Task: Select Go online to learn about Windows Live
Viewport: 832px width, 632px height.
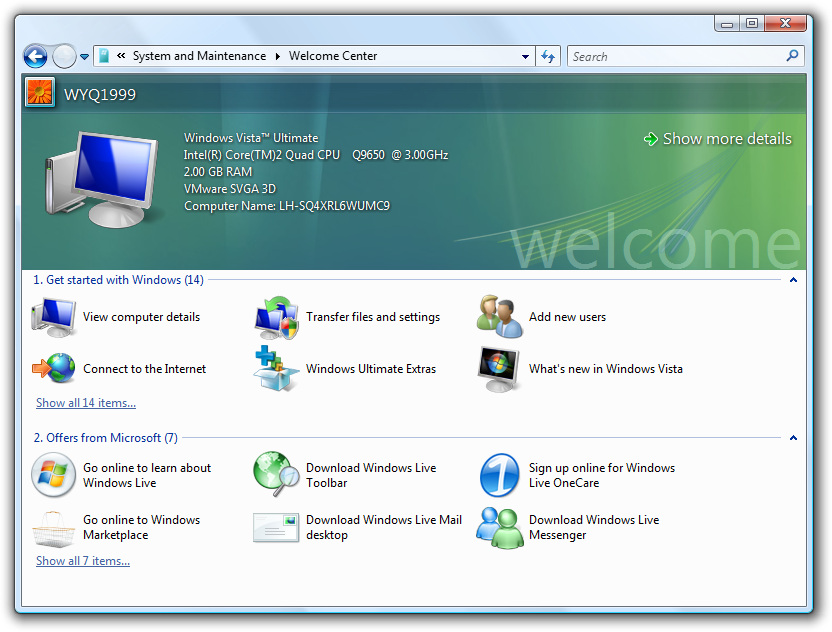Action: [147, 475]
